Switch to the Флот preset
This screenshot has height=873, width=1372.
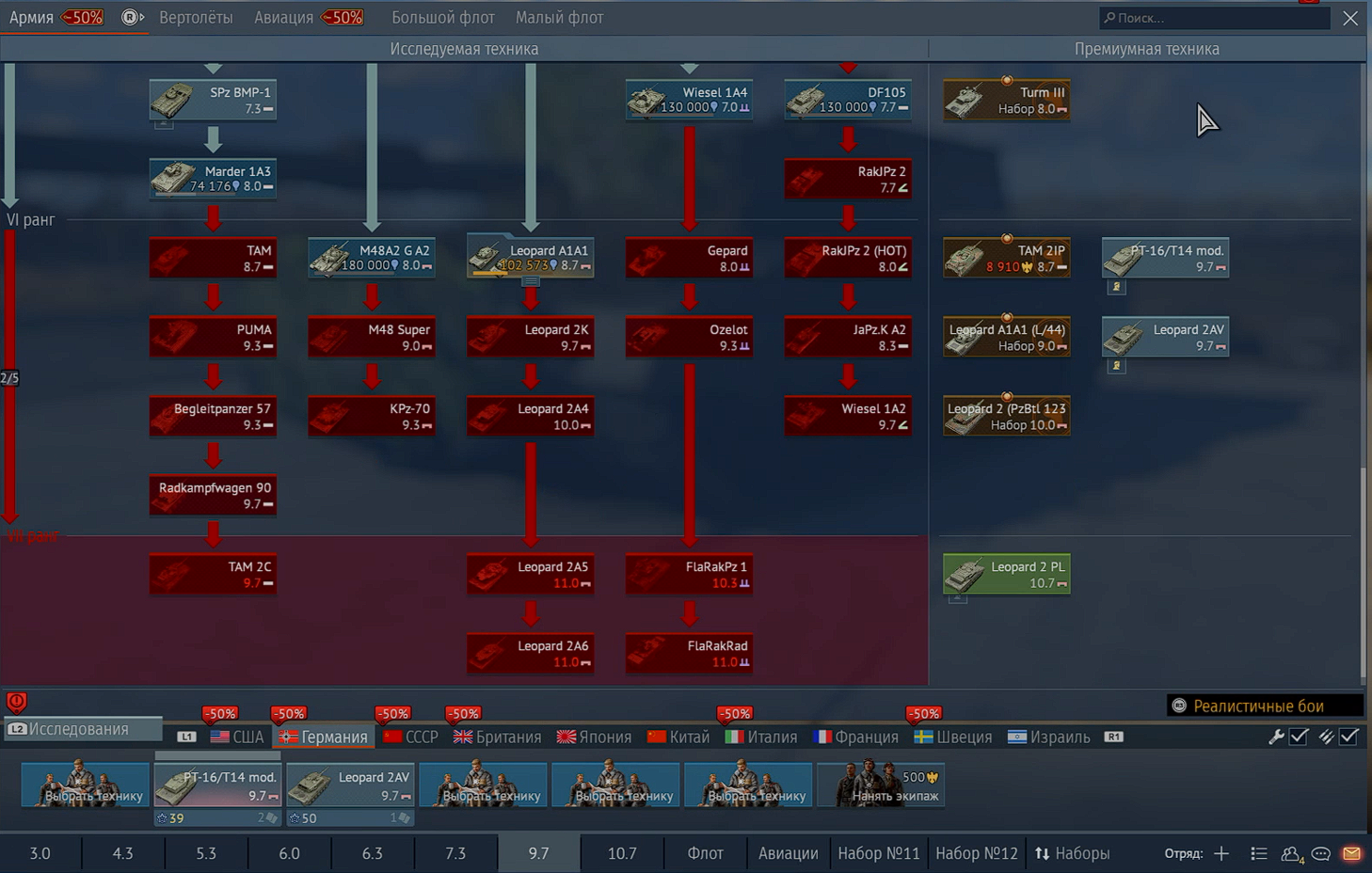pyautogui.click(x=705, y=853)
